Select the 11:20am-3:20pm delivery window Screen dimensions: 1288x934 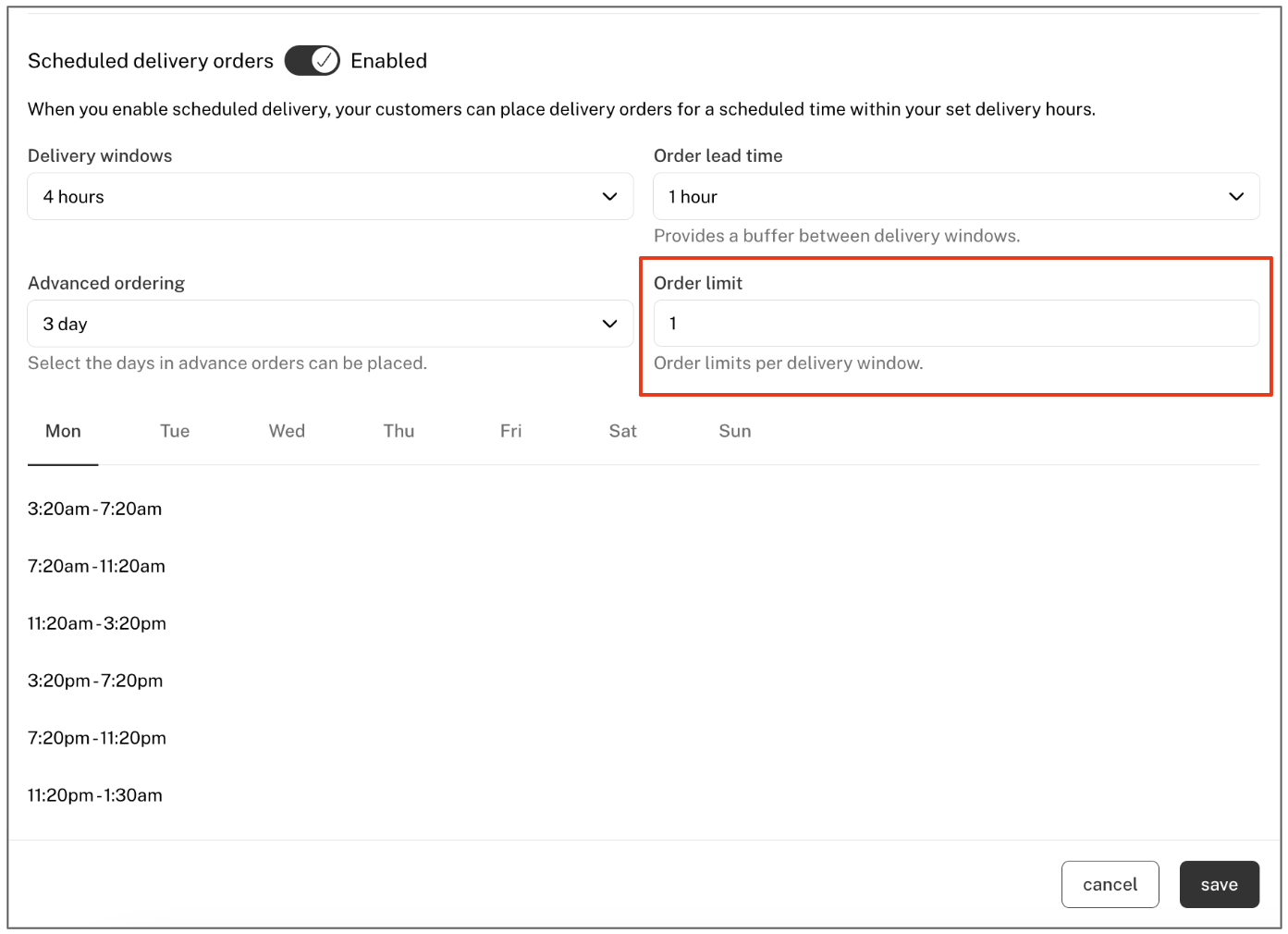pyautogui.click(x=97, y=623)
